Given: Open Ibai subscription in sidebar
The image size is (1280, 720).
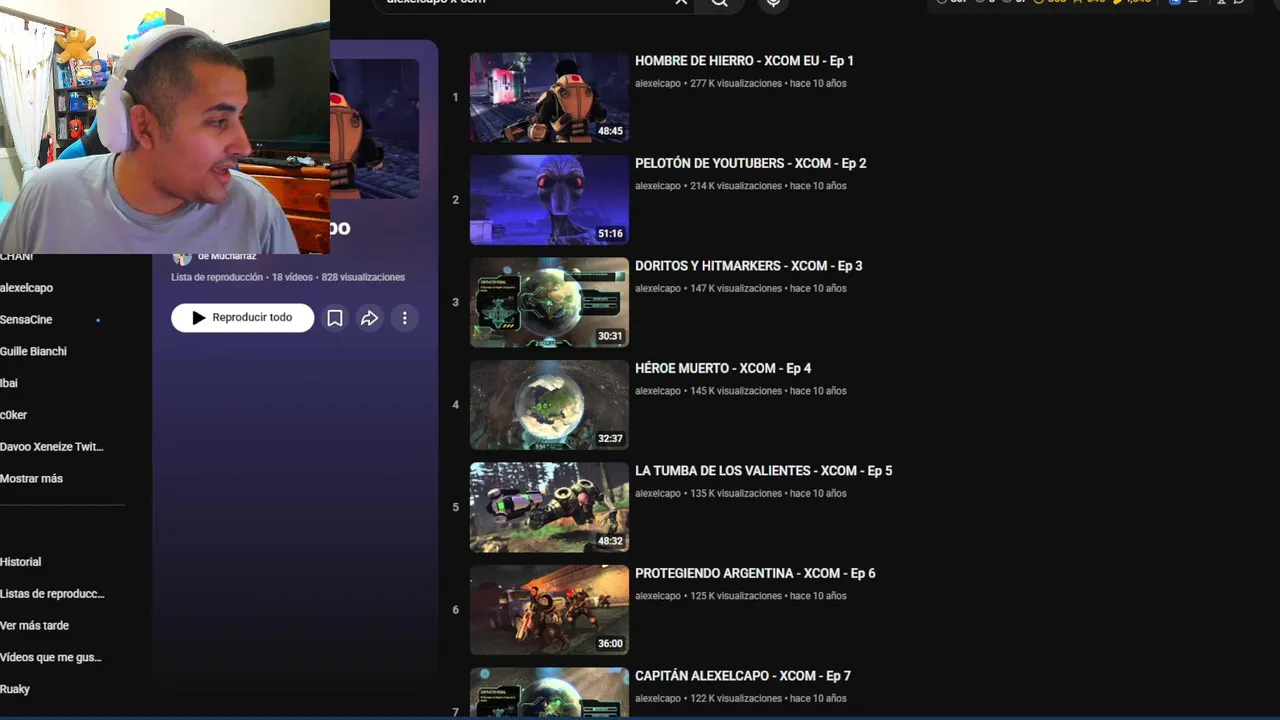Looking at the screenshot, I should 9,383.
